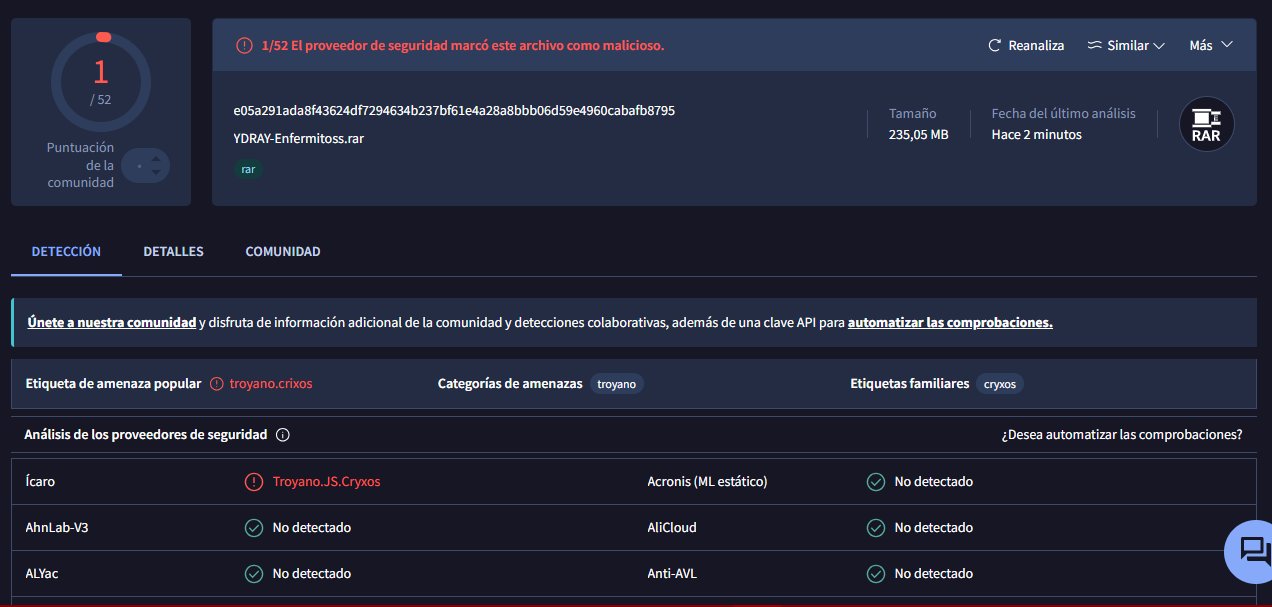This screenshot has height=607, width=1272.
Task: Click the file name YDRAY-Enfermitoss.rar
Action: click(298, 138)
